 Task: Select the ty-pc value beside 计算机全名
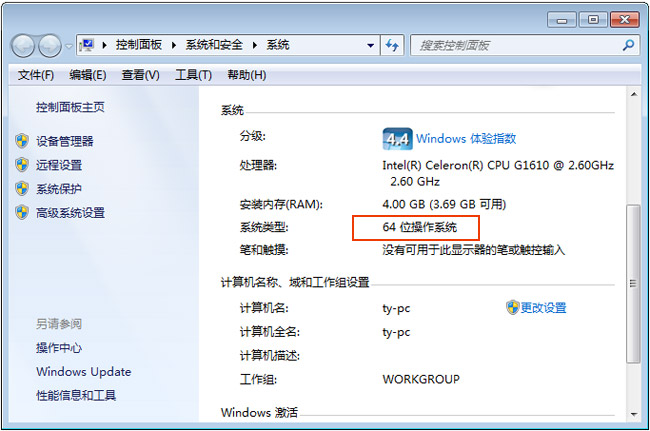click(x=396, y=332)
